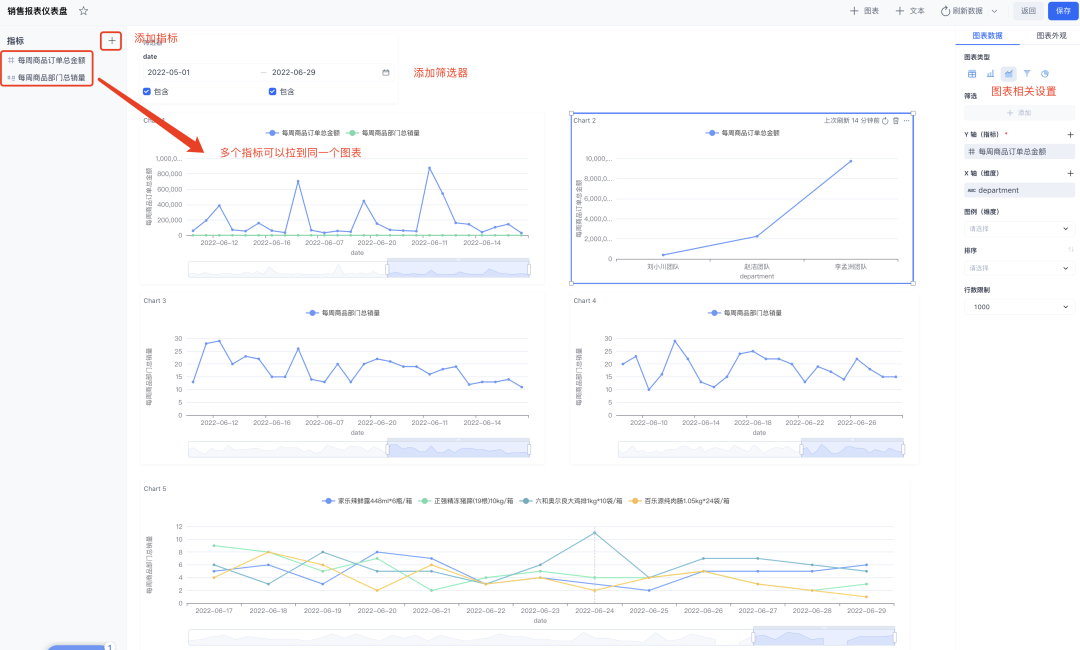Delete Chart 2 with trash icon
The width and height of the screenshot is (1080, 650).
tap(895, 120)
